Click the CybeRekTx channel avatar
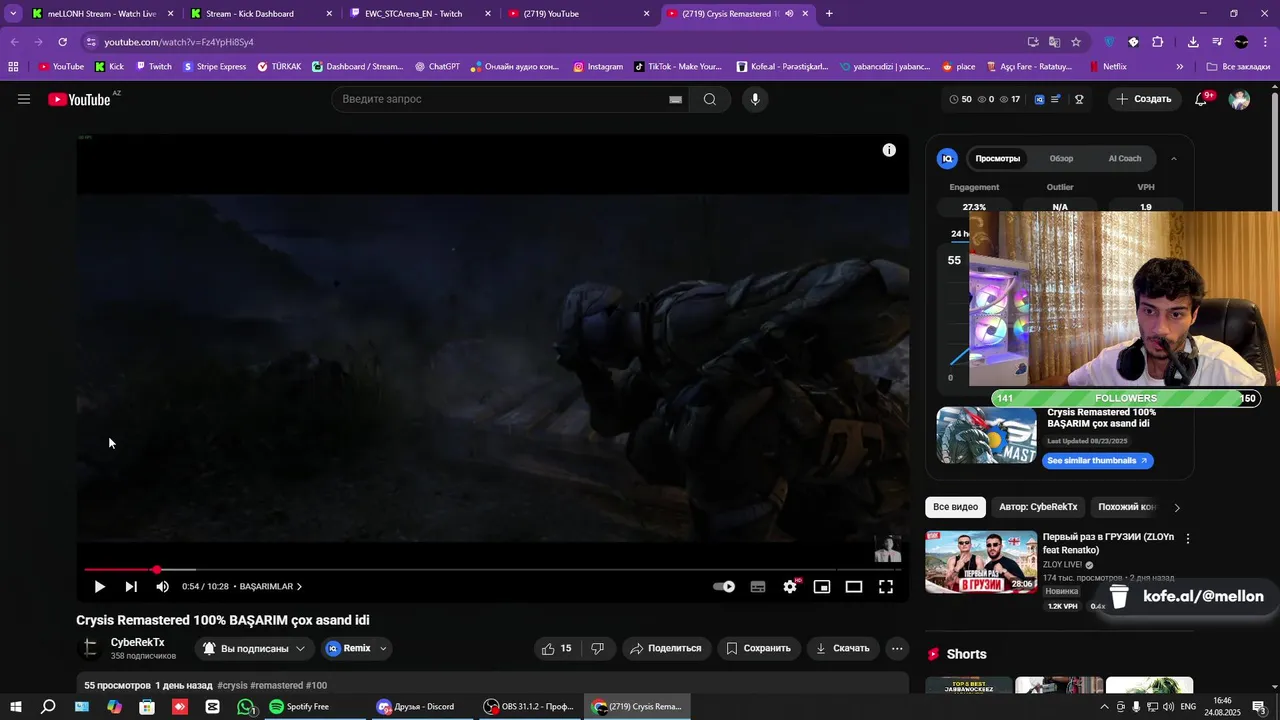Viewport: 1280px width, 720px height. [90, 648]
